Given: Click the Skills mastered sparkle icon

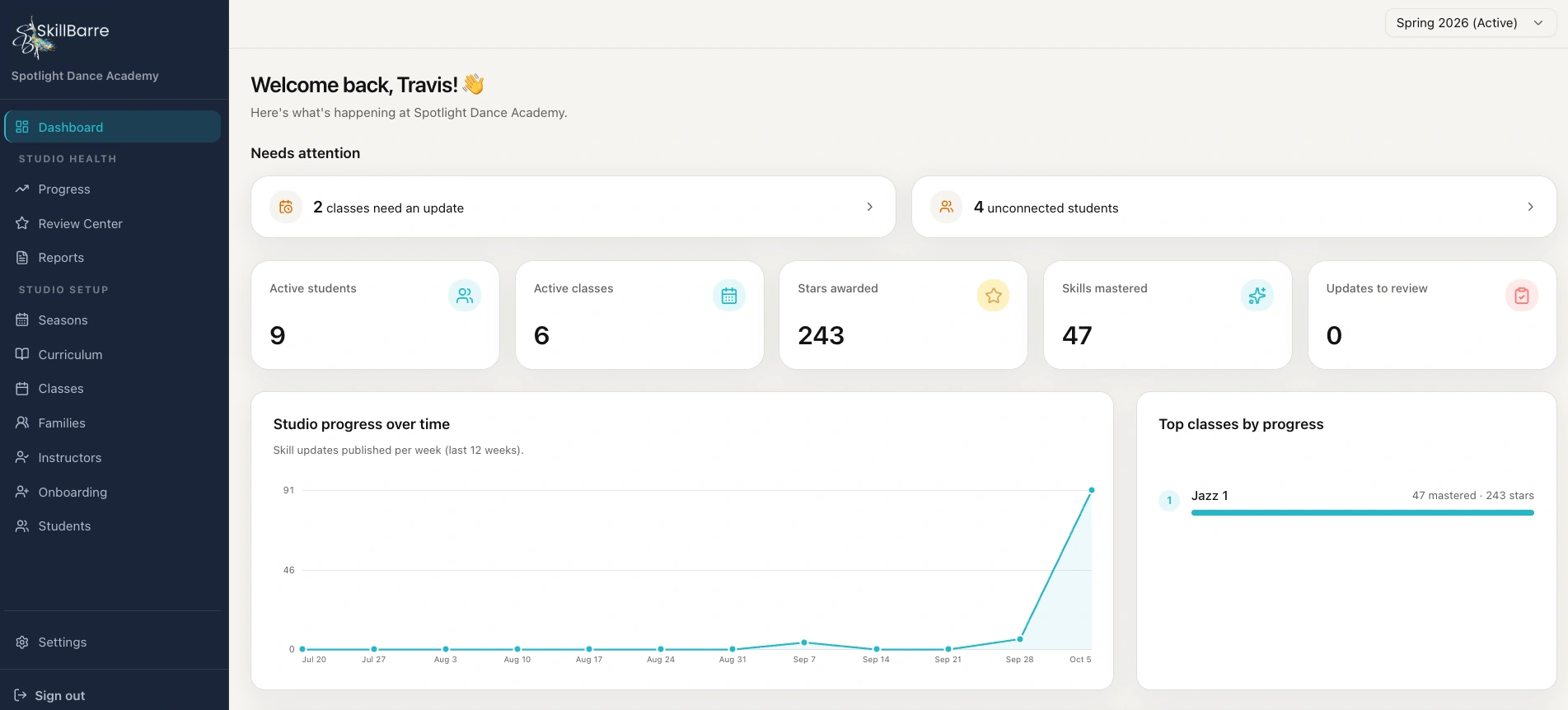Looking at the screenshot, I should [x=1257, y=296].
